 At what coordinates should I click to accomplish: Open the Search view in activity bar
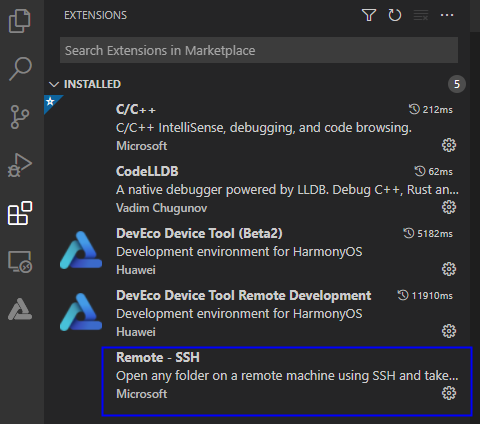pos(20,69)
